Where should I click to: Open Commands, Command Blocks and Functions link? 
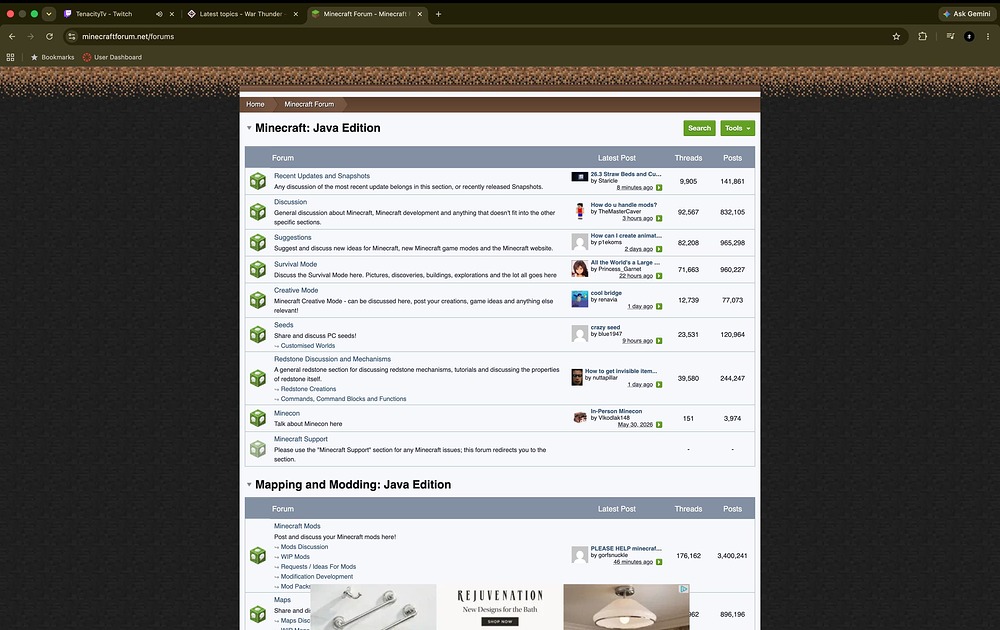[x=343, y=399]
